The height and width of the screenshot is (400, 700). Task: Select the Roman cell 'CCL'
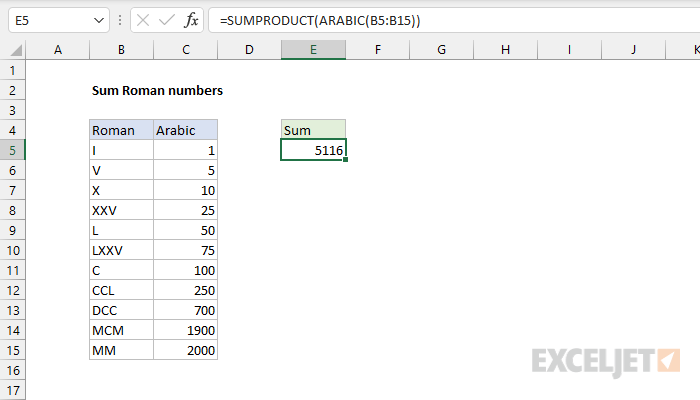click(121, 290)
